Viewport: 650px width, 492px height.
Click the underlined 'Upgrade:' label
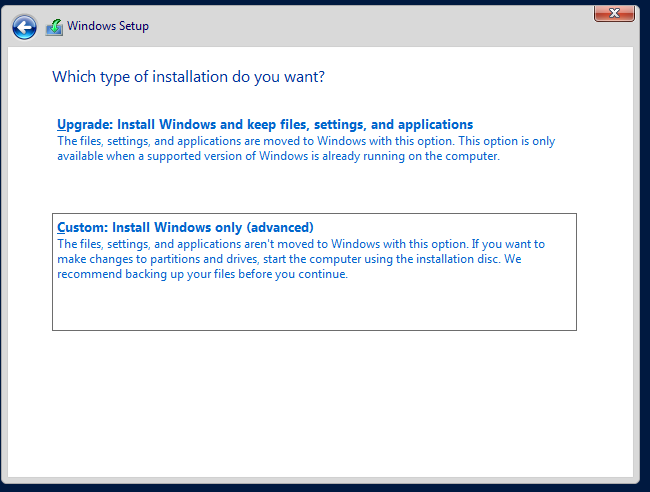tap(84, 125)
